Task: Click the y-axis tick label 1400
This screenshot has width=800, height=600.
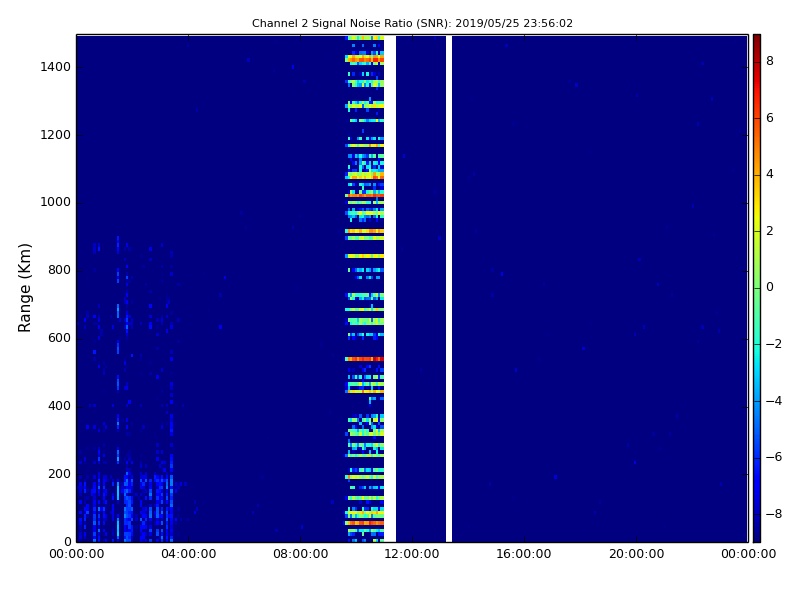Action: coord(56,67)
